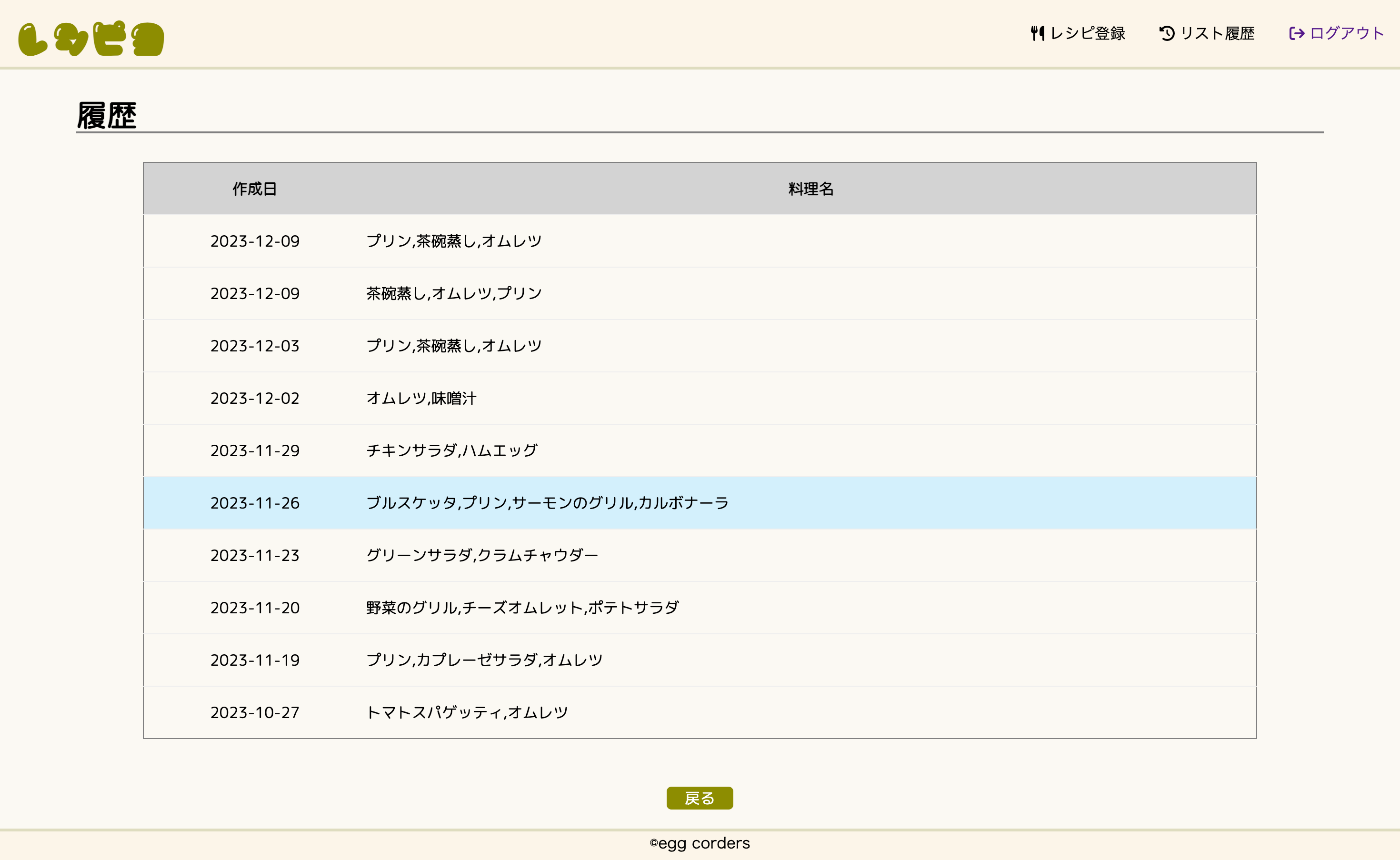Image resolution: width=1400 pixels, height=860 pixels.
Task: Click the logout arrow icon
Action: point(1297,33)
